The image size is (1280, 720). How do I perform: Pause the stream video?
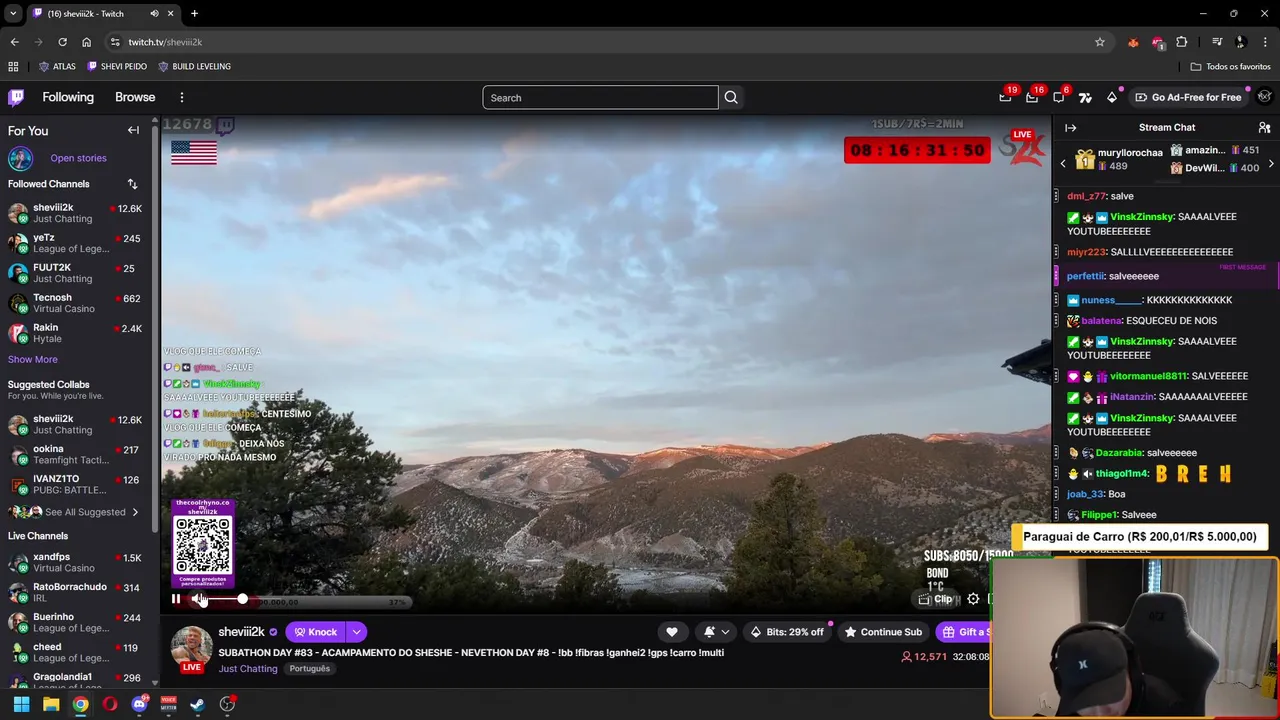tap(176, 599)
